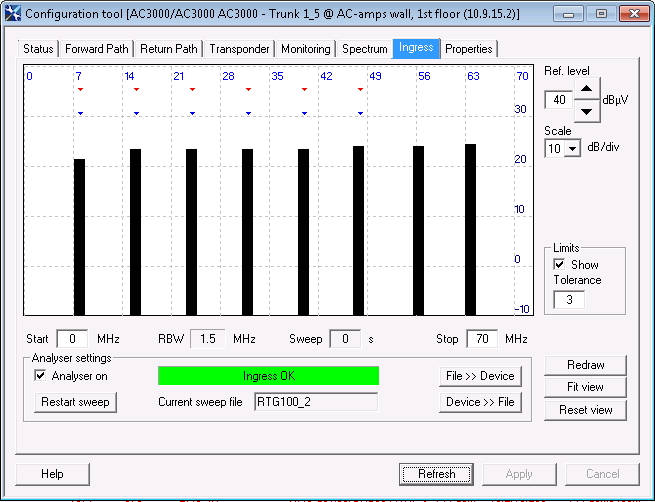This screenshot has height=502, width=655.
Task: Switch to the Status tab
Action: [x=38, y=49]
